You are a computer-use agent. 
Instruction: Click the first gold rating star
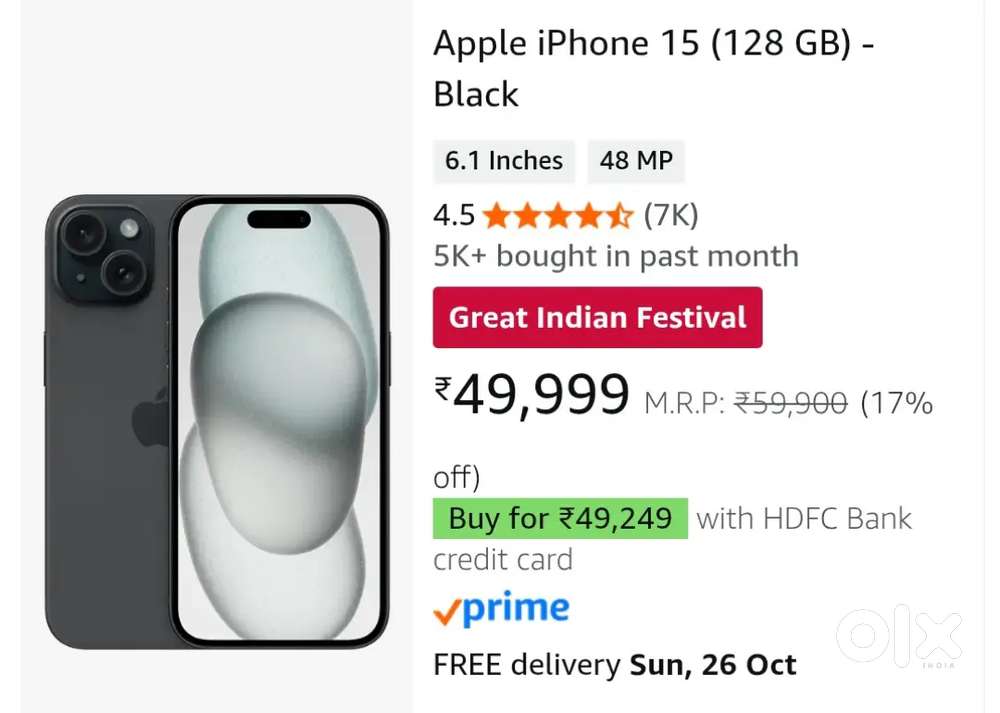[494, 215]
